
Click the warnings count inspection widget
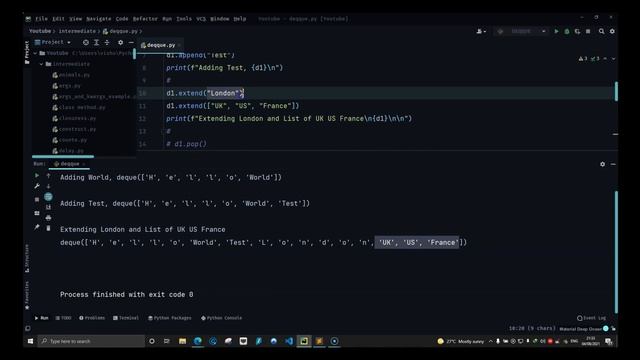589,59
